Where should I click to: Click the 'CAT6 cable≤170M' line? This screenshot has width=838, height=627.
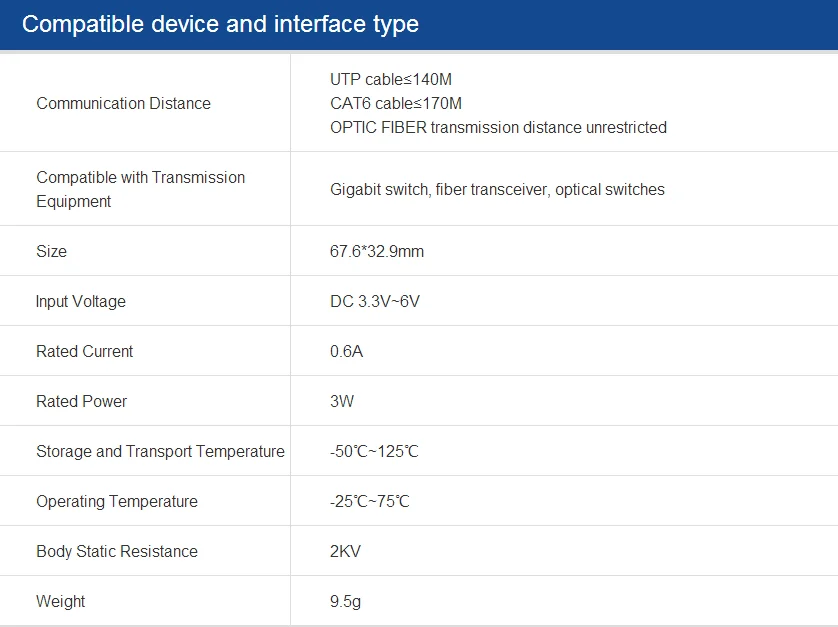tap(395, 103)
